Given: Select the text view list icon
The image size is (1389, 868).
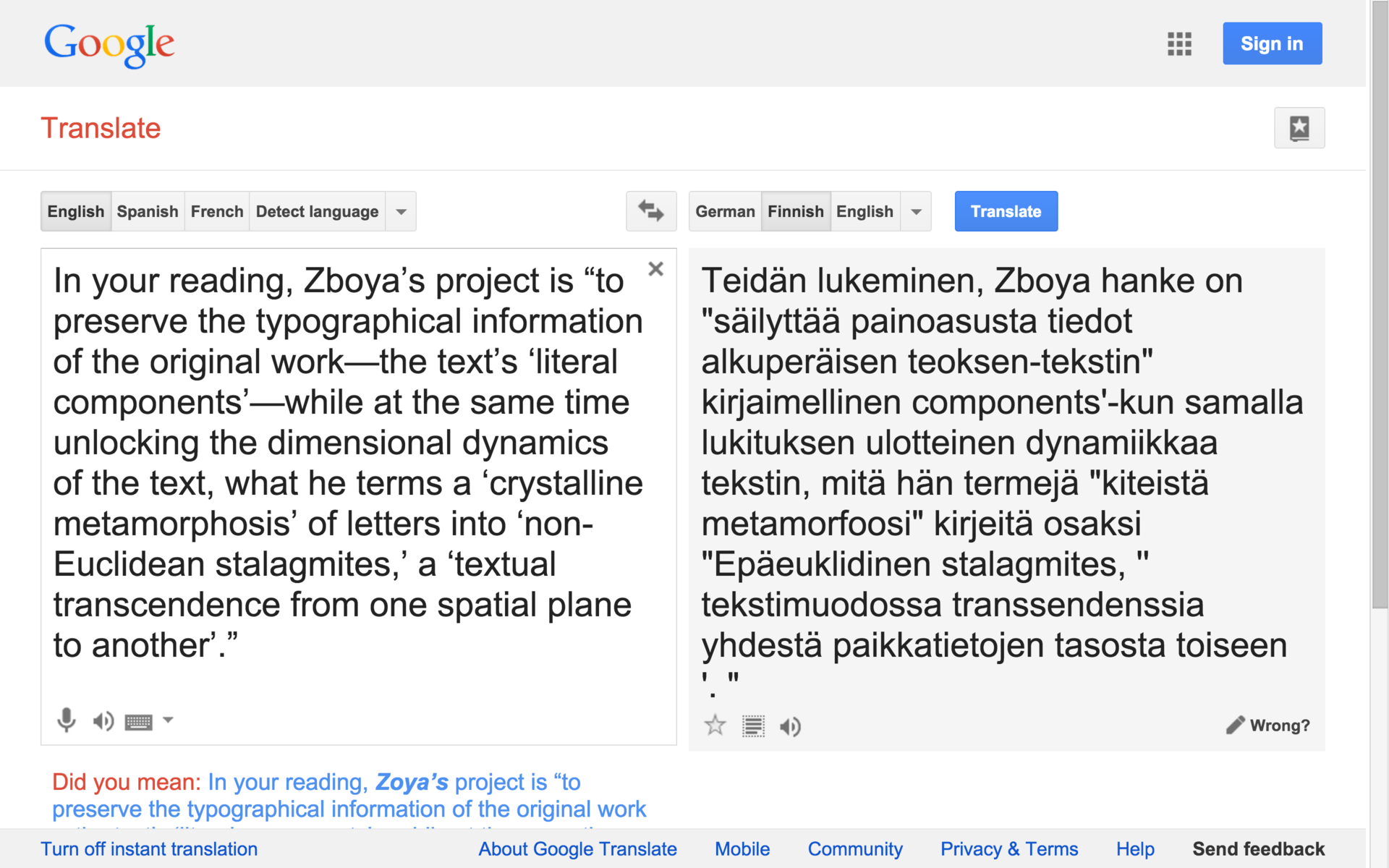Looking at the screenshot, I should point(753,726).
